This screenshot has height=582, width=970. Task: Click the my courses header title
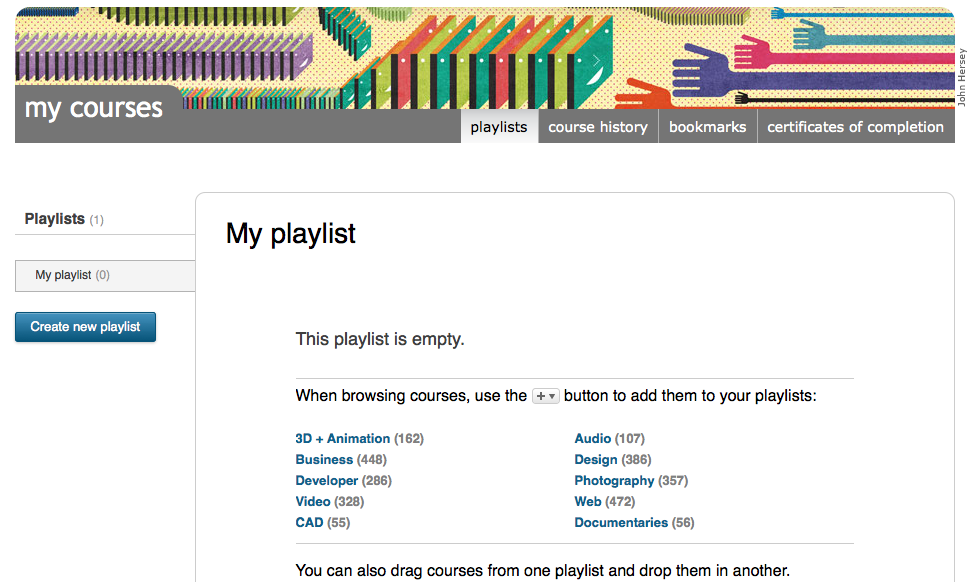[x=94, y=108]
